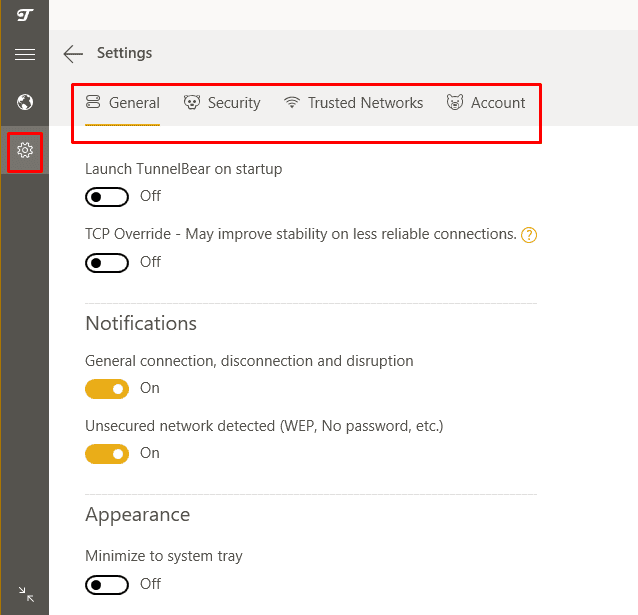Turn off Unsecured network detected toggle
The height and width of the screenshot is (615, 638).
pyautogui.click(x=107, y=454)
